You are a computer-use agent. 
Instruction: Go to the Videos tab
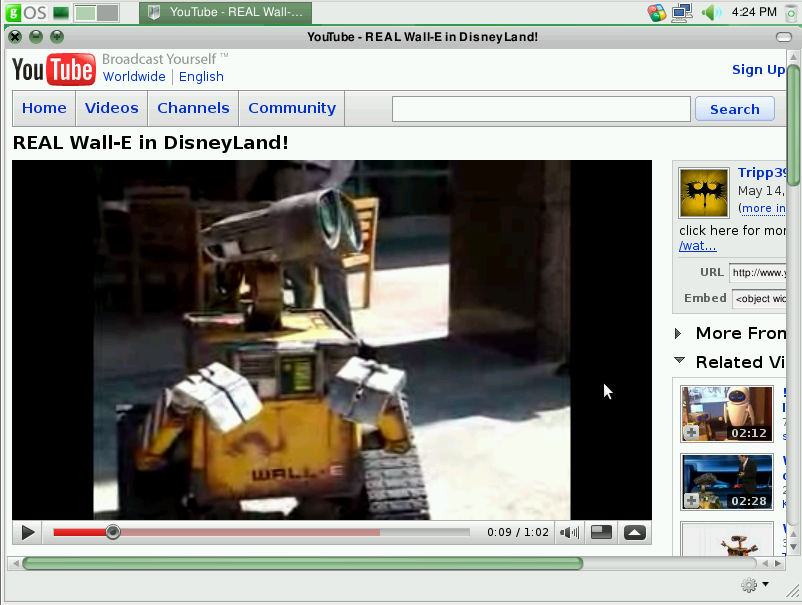(x=111, y=108)
